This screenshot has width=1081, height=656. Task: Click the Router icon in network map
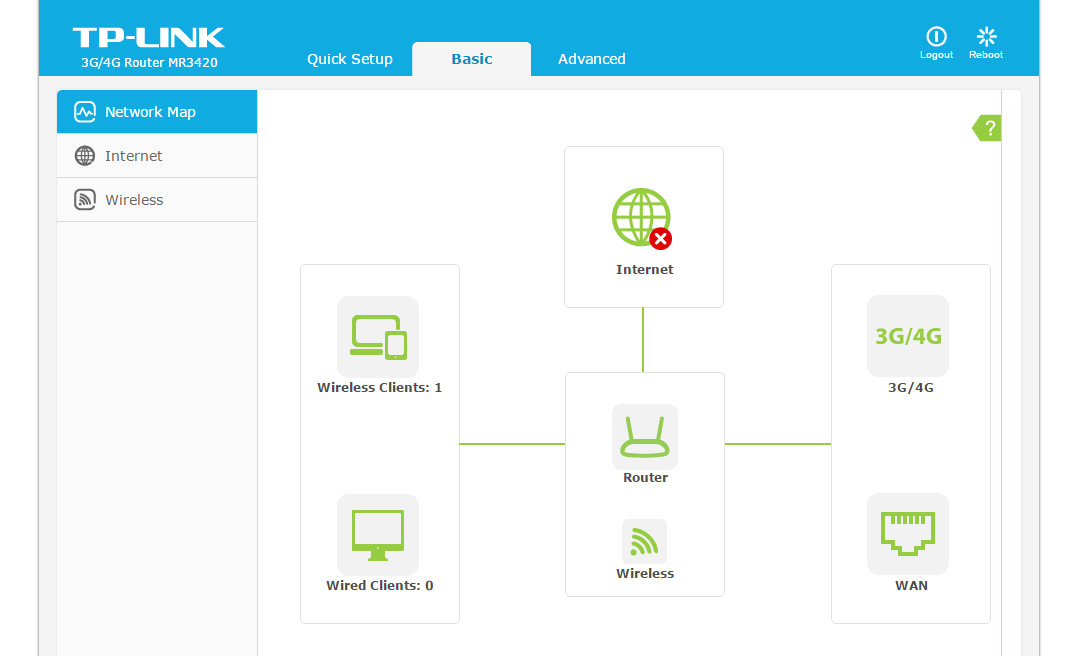[645, 437]
